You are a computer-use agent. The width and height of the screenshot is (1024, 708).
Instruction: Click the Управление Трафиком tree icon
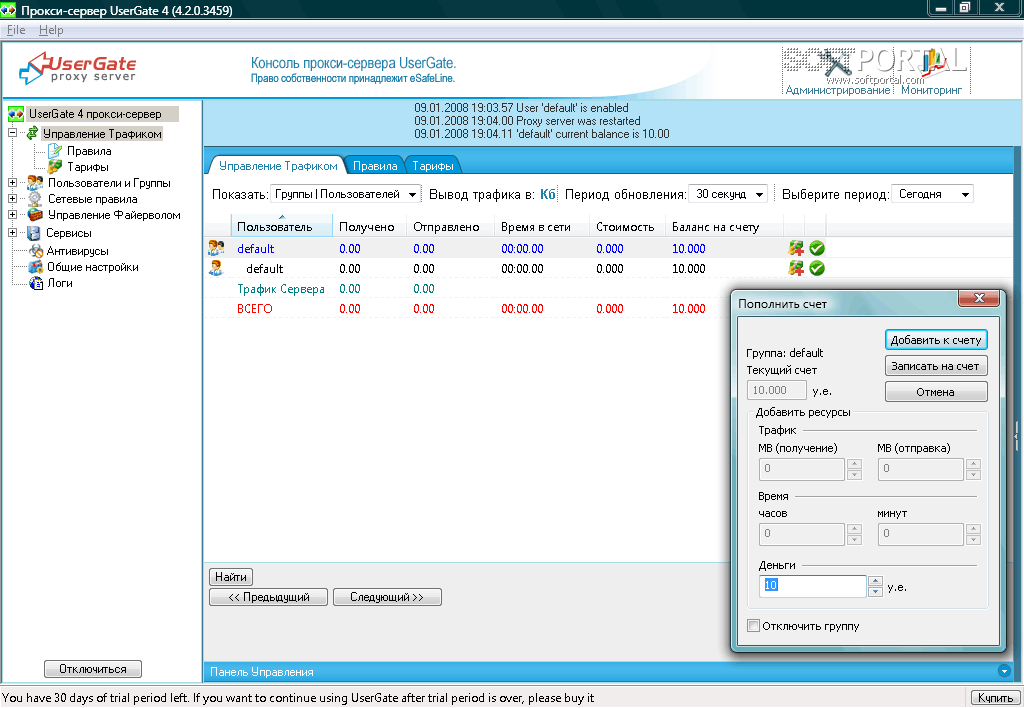pyautogui.click(x=33, y=134)
